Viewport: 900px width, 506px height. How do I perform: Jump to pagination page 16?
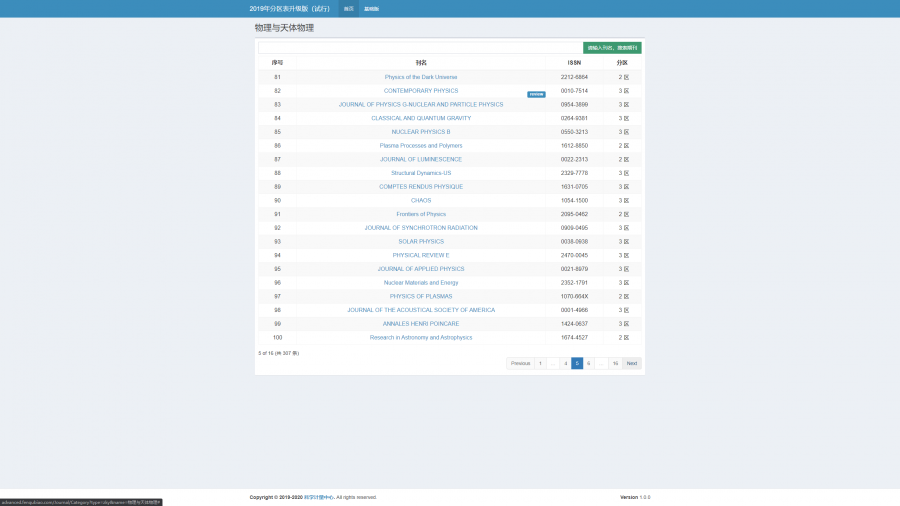coord(615,363)
